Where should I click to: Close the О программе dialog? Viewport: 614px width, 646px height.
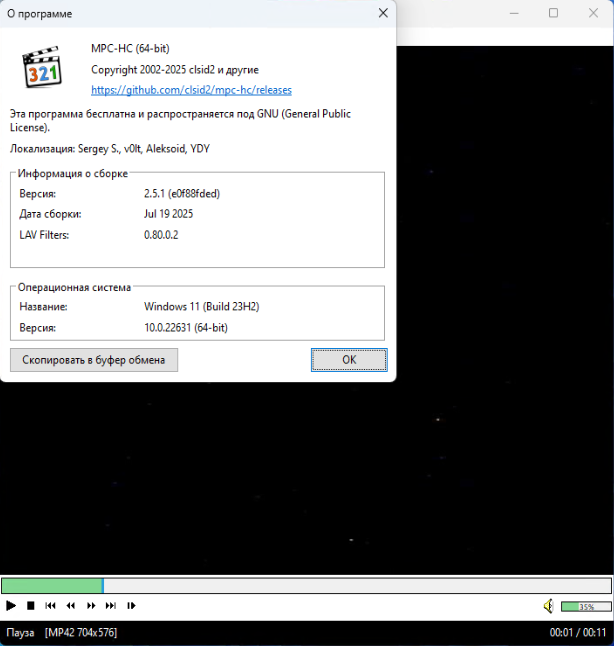pos(383,13)
